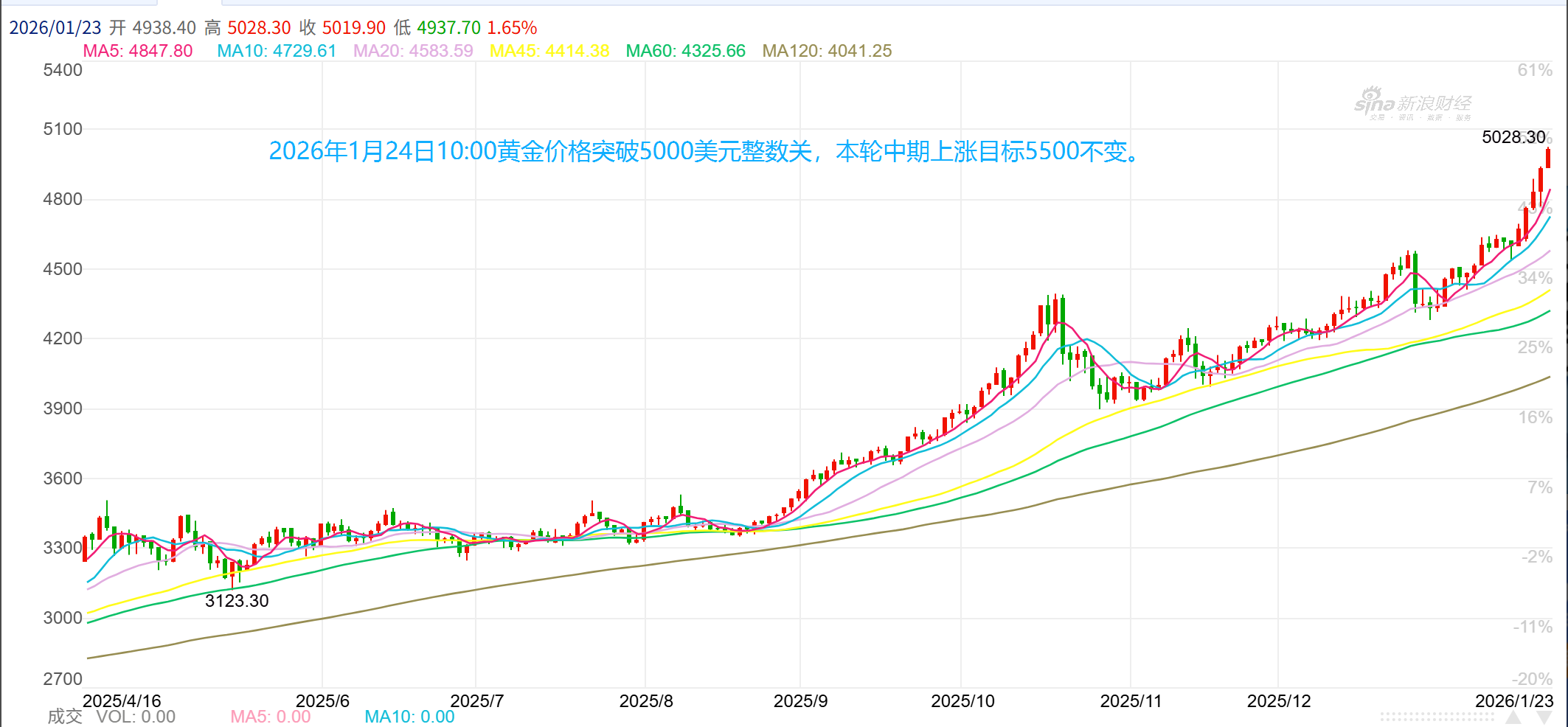The width and height of the screenshot is (1568, 727).
Task: Click the MA45 yellow indicator label
Action: point(549,51)
